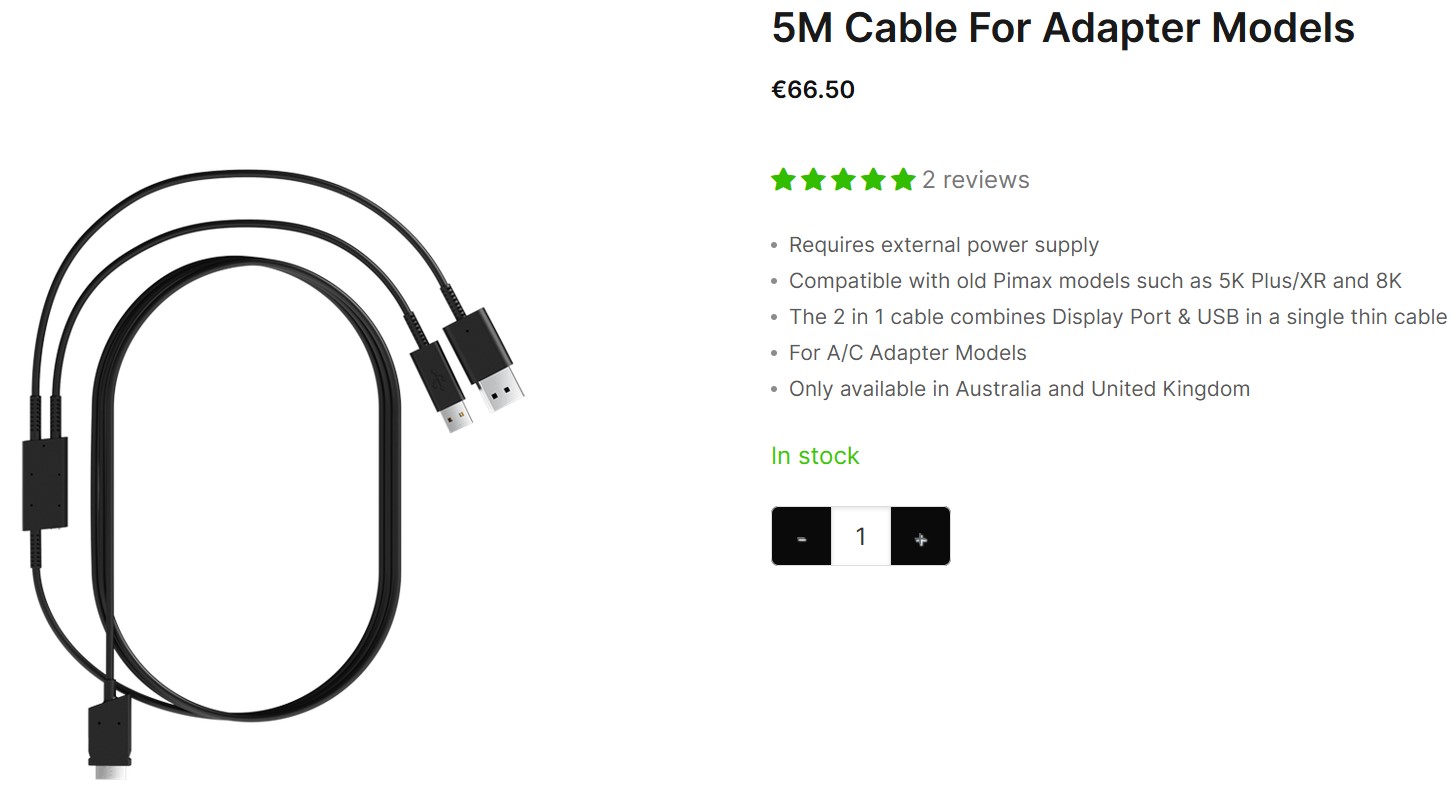Click the For A/C Adapter Models bullet

click(x=908, y=353)
